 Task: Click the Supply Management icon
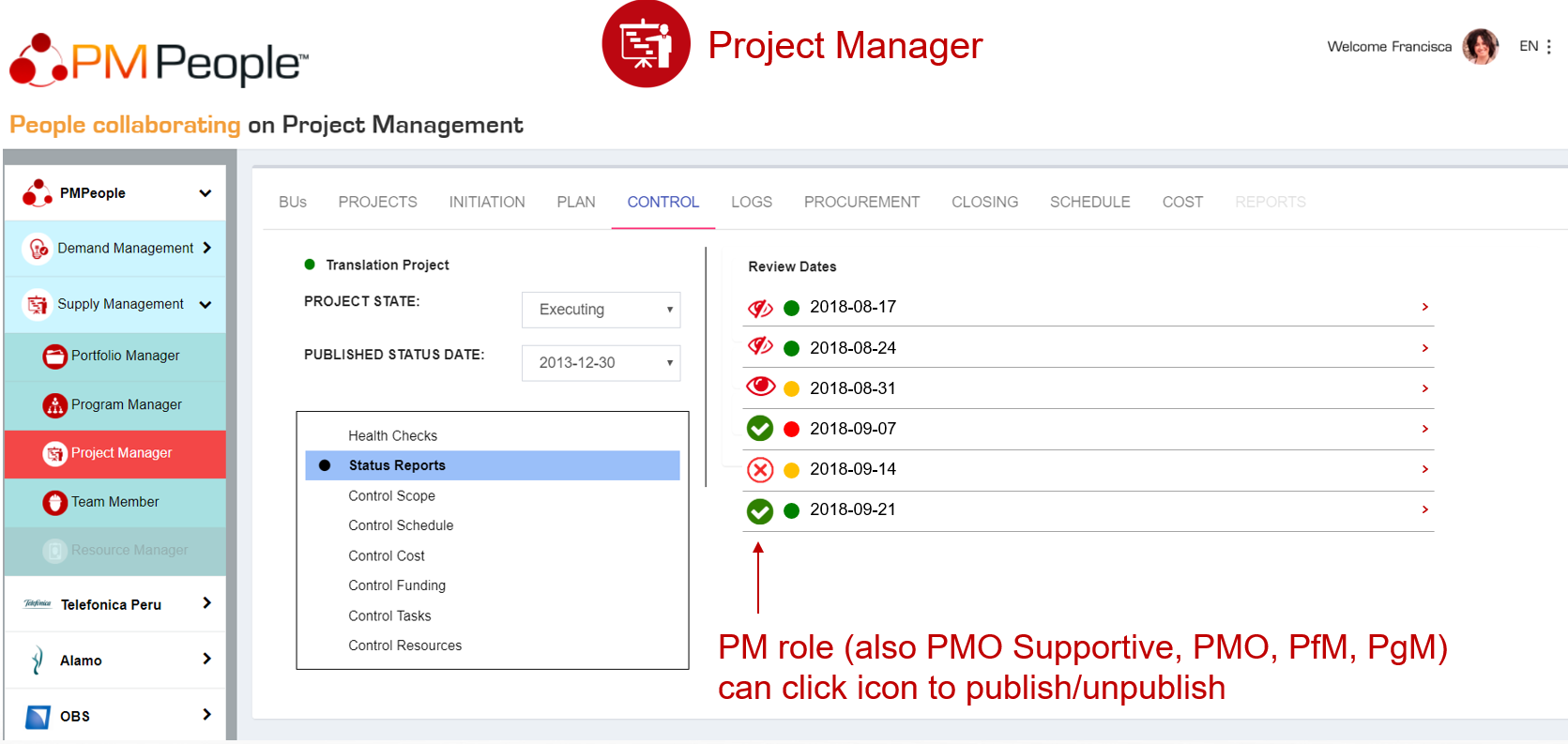38,304
